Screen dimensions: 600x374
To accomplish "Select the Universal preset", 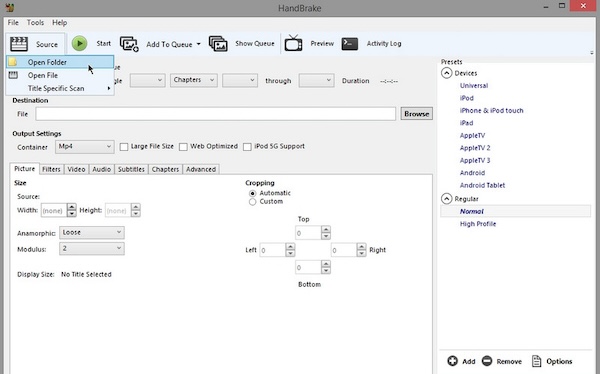I will 474,86.
